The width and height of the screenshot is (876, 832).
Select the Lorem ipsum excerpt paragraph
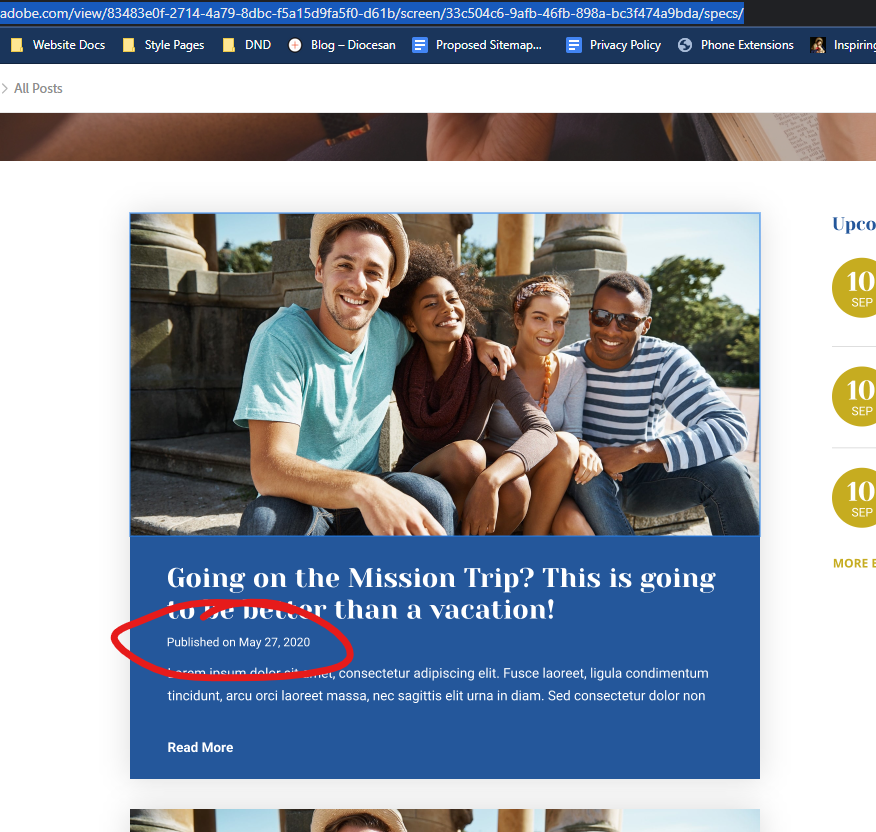pos(437,684)
